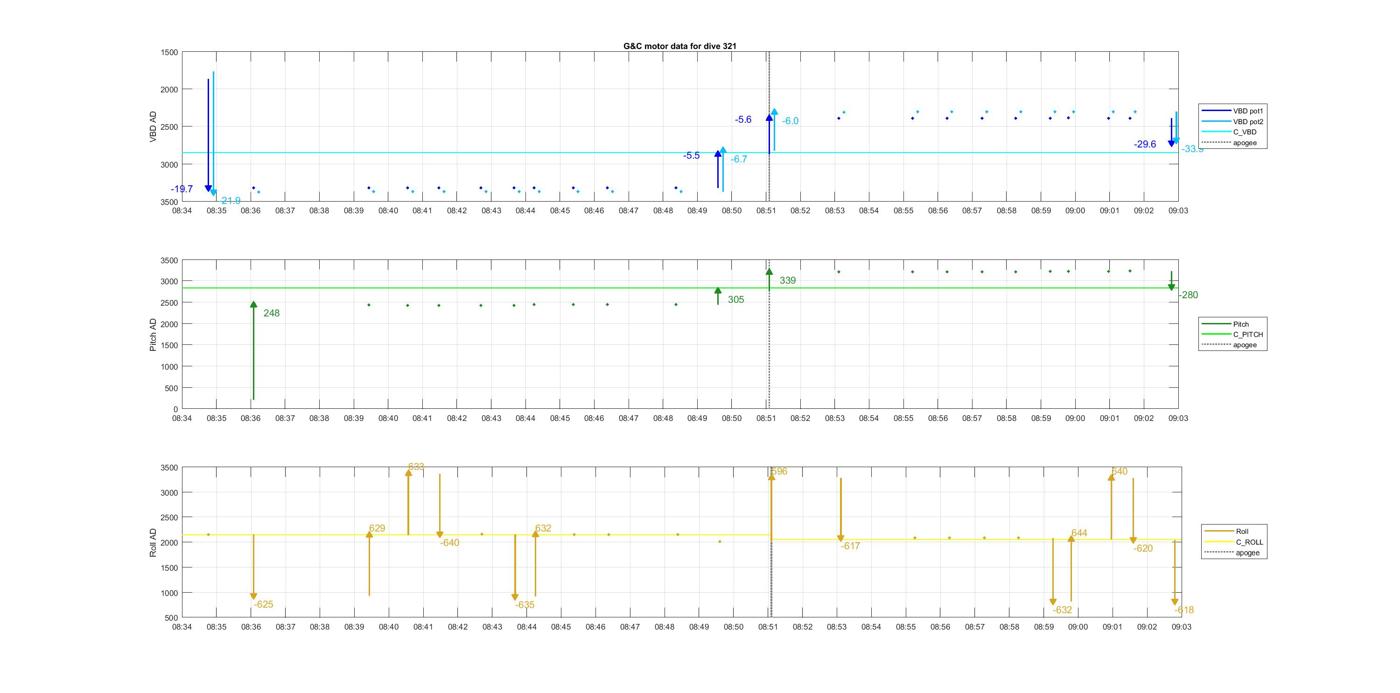Click 'apogee' in the VBD plot legend
This screenshot has width=1400, height=693.
point(1230,143)
